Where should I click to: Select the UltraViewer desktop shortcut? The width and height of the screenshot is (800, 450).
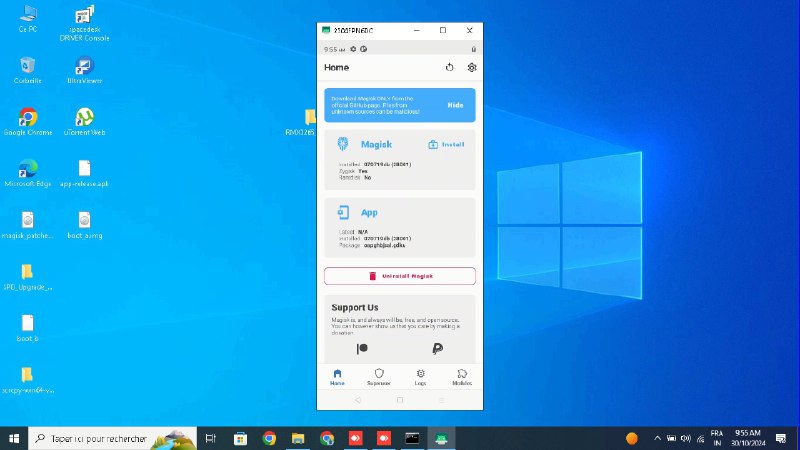(84, 70)
